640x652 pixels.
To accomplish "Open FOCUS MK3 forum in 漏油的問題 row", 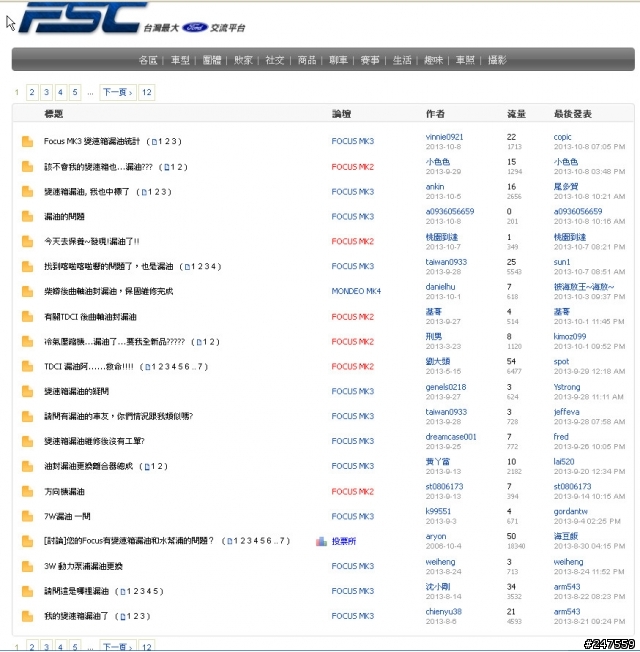I will click(x=353, y=217).
